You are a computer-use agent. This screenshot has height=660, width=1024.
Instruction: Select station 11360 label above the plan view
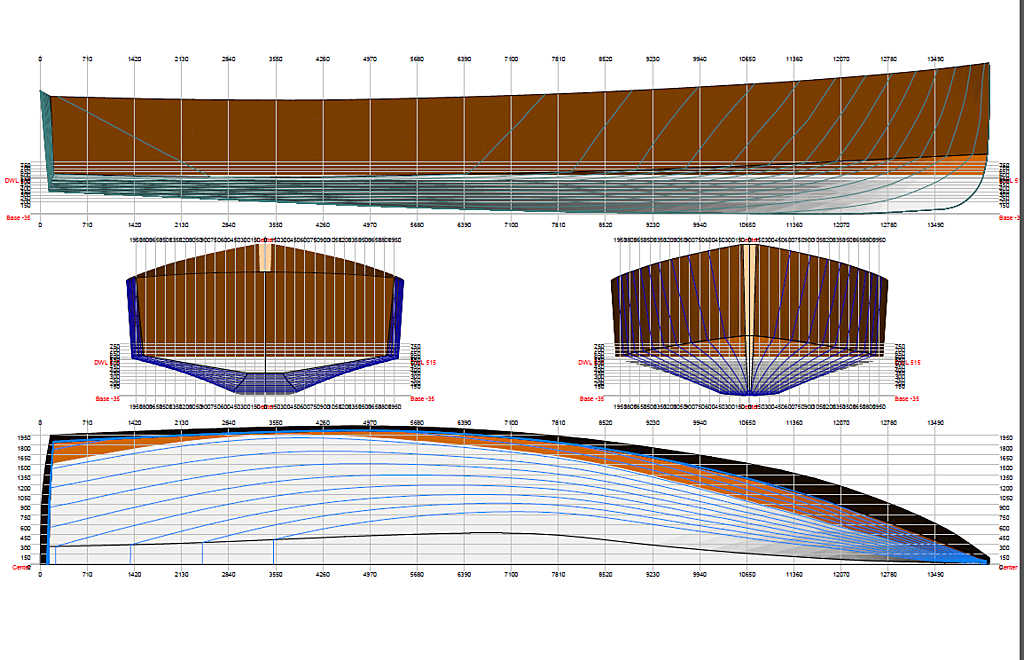tap(794, 423)
